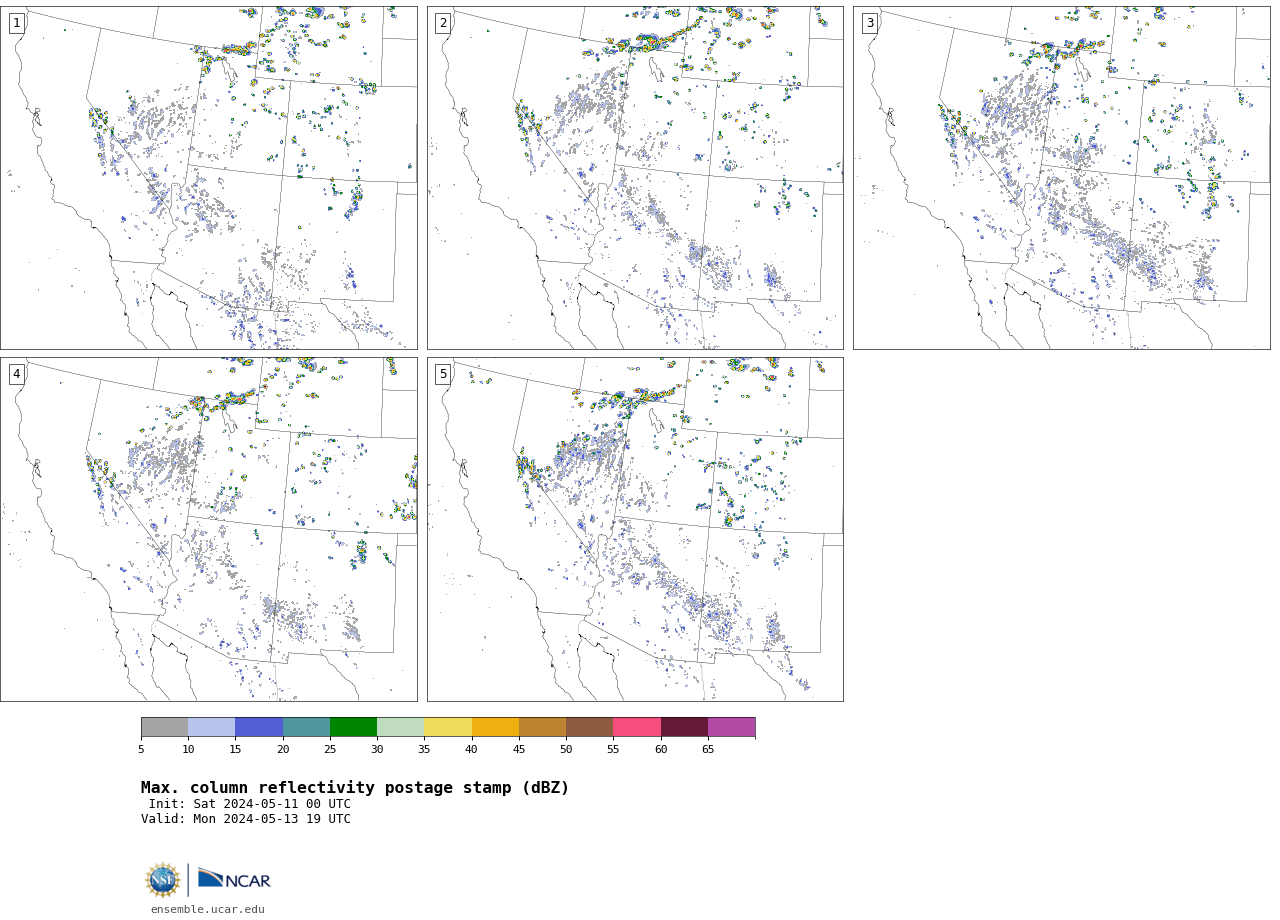Image resolution: width=1280 pixels, height=920 pixels.
Task: Click the orange 40-45 dBZ swatch
Action: click(x=495, y=727)
